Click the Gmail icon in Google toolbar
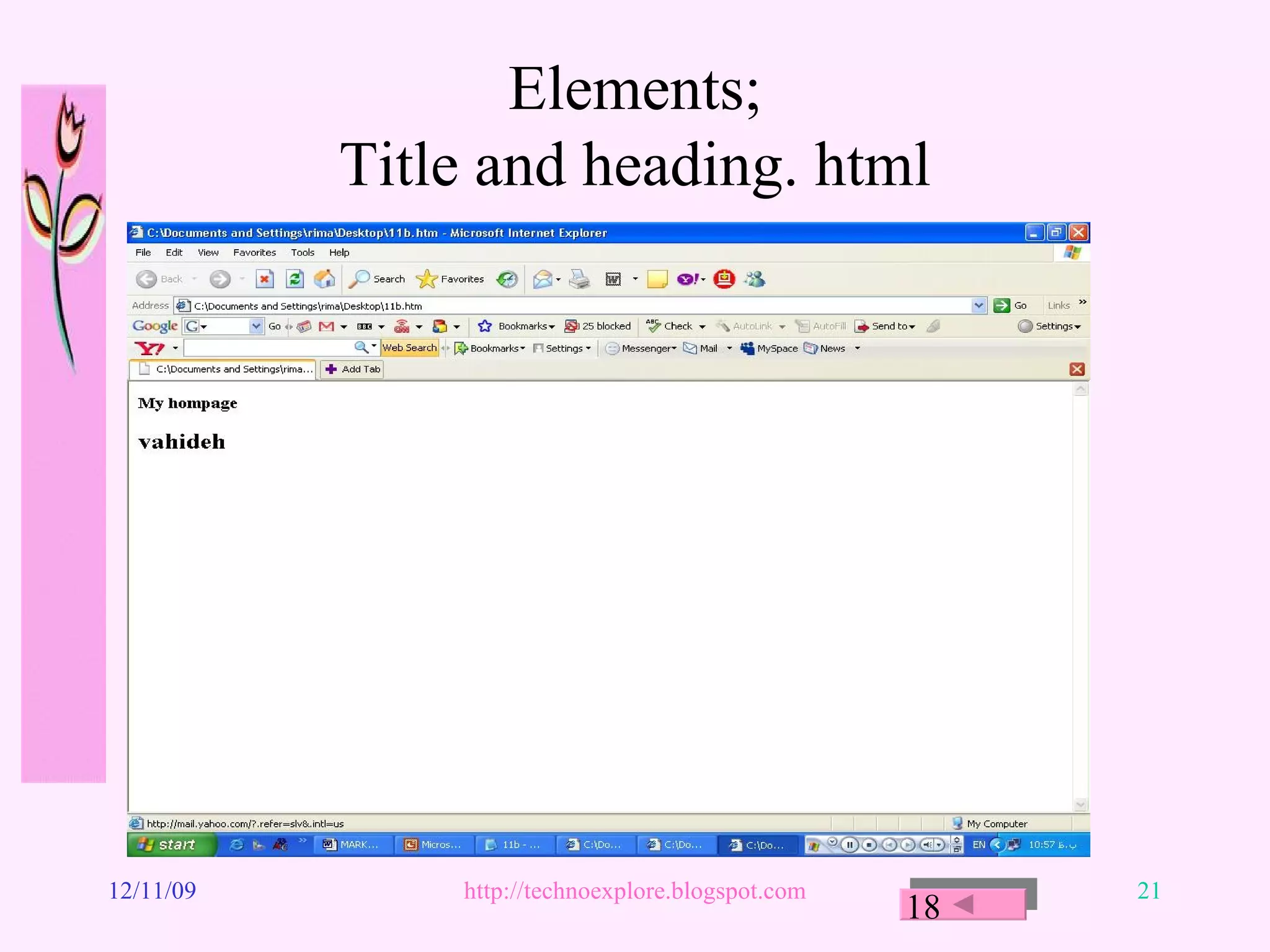 point(326,327)
